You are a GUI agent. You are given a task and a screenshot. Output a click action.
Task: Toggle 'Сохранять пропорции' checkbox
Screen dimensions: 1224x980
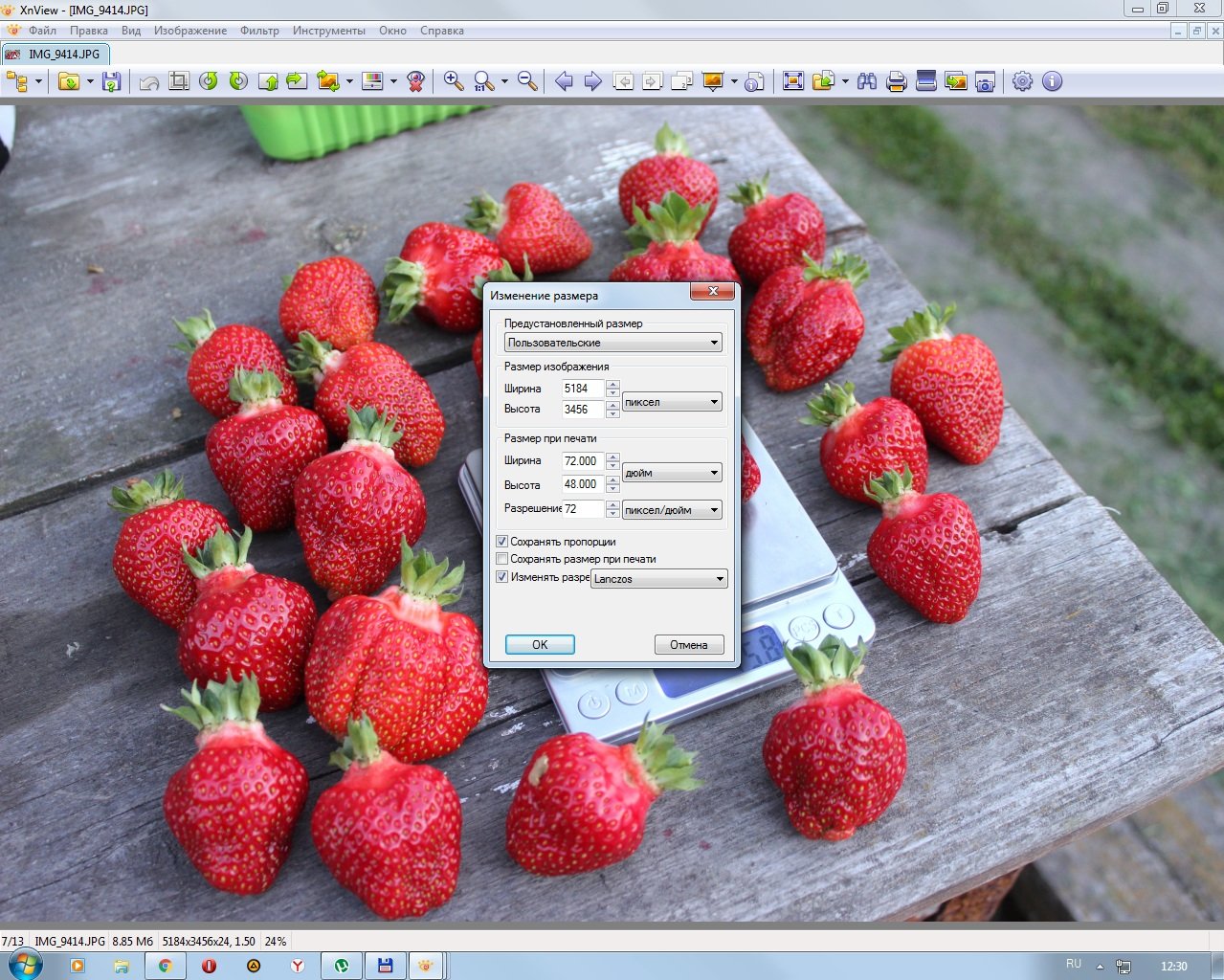point(501,542)
